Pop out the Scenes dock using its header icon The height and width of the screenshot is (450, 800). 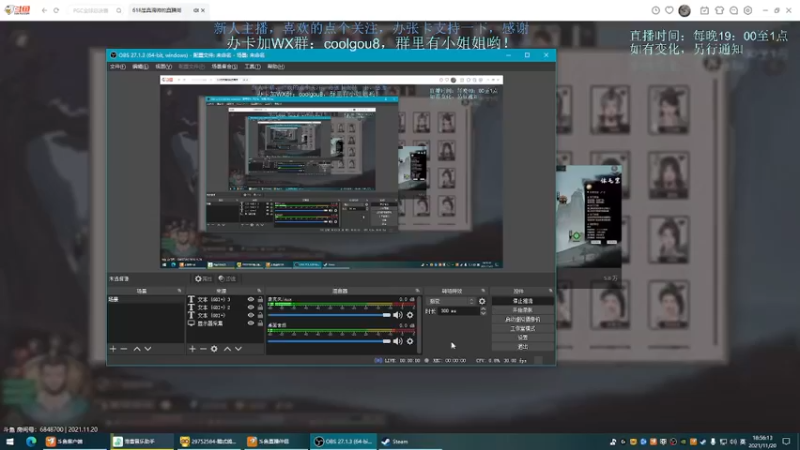coord(179,291)
